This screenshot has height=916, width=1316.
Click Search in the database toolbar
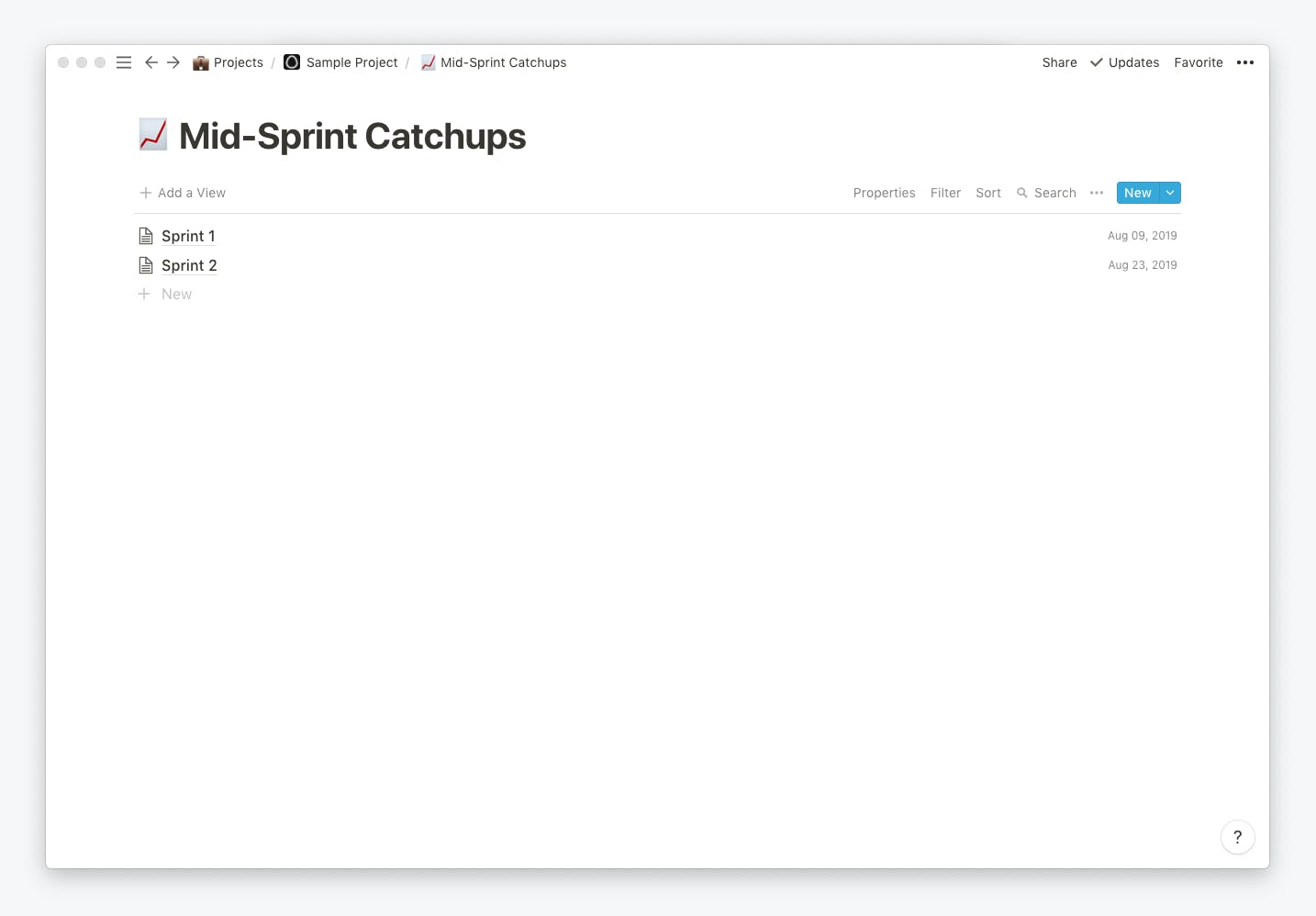click(x=1046, y=193)
